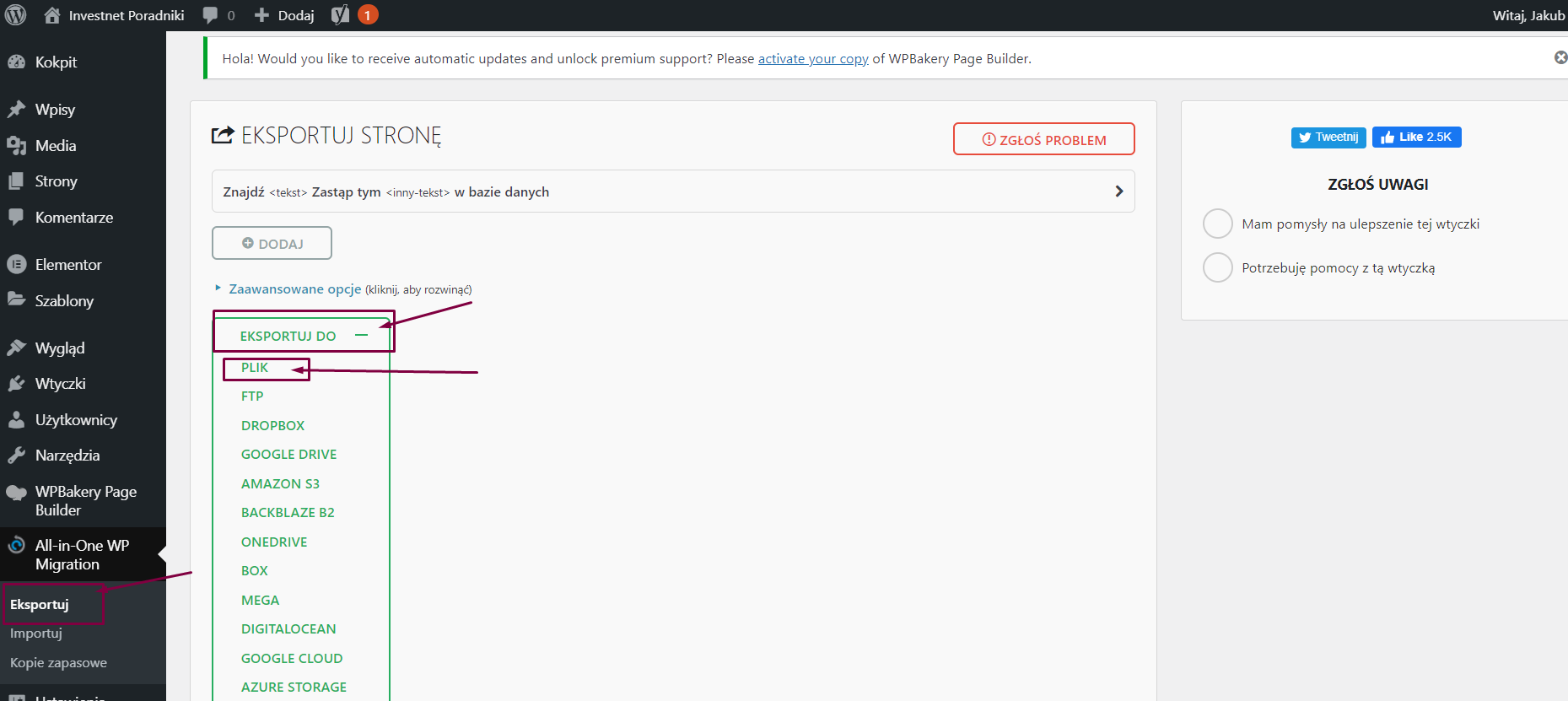Click the ZGŁOŚ PROBLEM button
Image resolution: width=1568 pixels, height=701 pixels.
(1043, 140)
